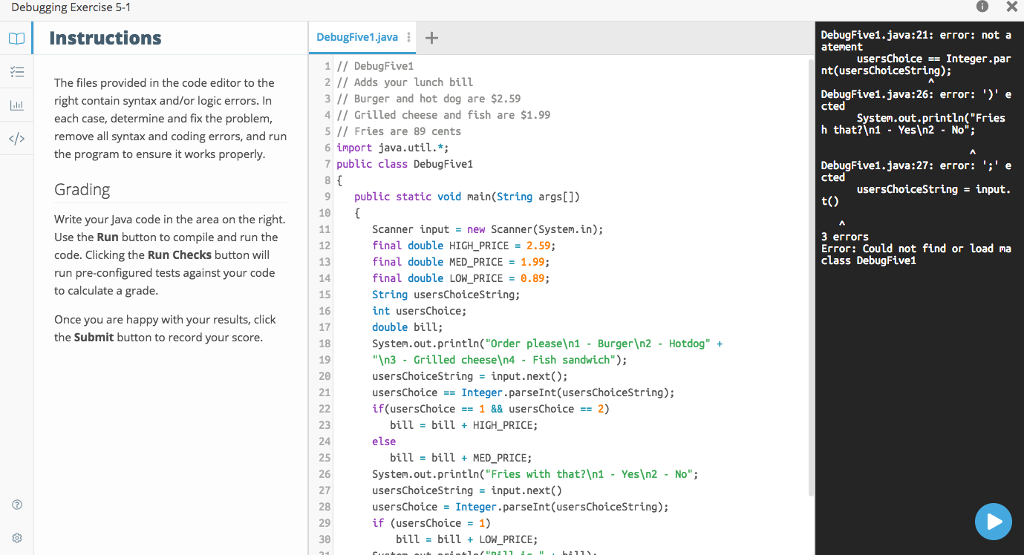Click the 'if (usersChoice = 1)' line
Viewport: 1024px width, 555px height.
coord(431,523)
